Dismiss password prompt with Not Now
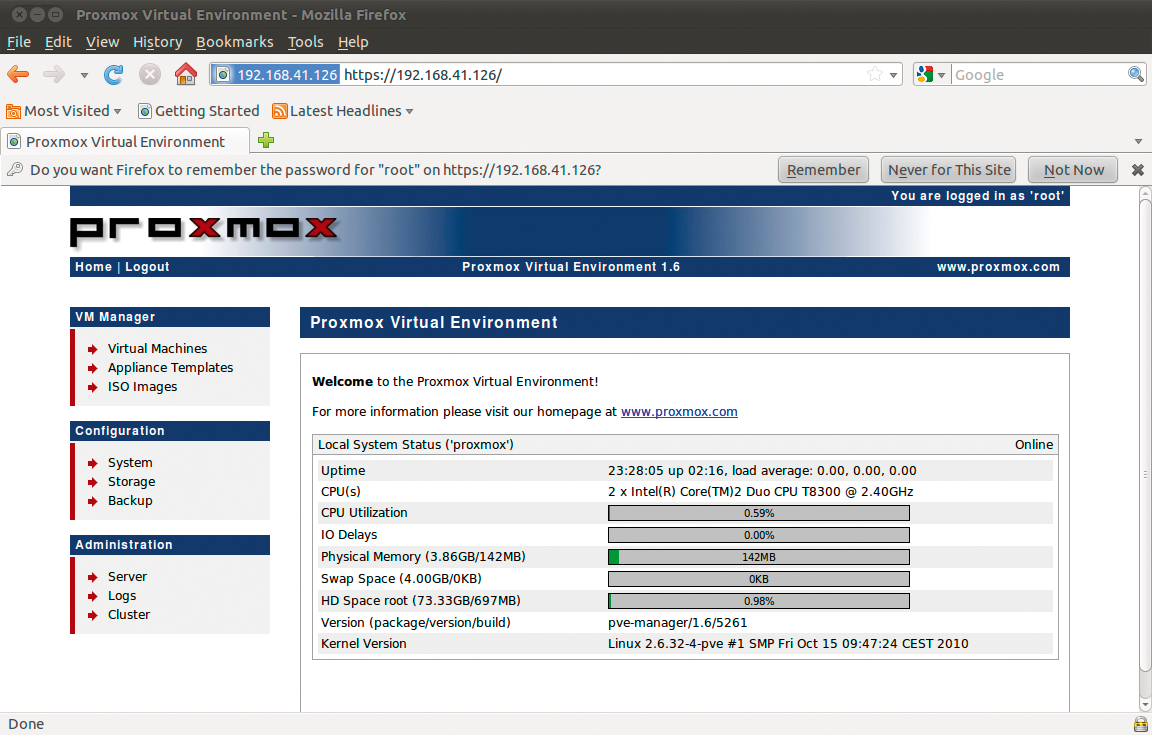This screenshot has width=1152, height=735. (x=1072, y=169)
